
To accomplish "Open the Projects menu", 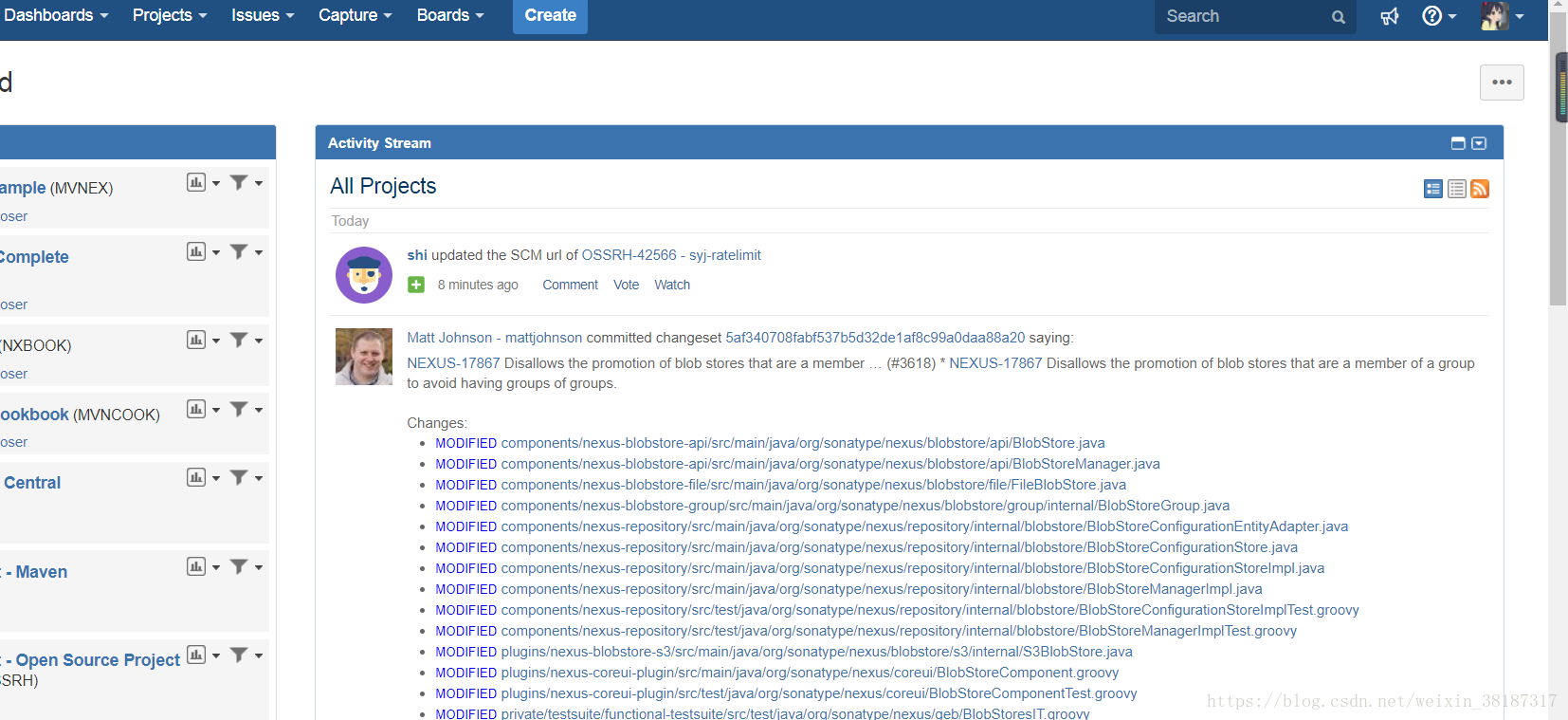I will click(x=170, y=15).
